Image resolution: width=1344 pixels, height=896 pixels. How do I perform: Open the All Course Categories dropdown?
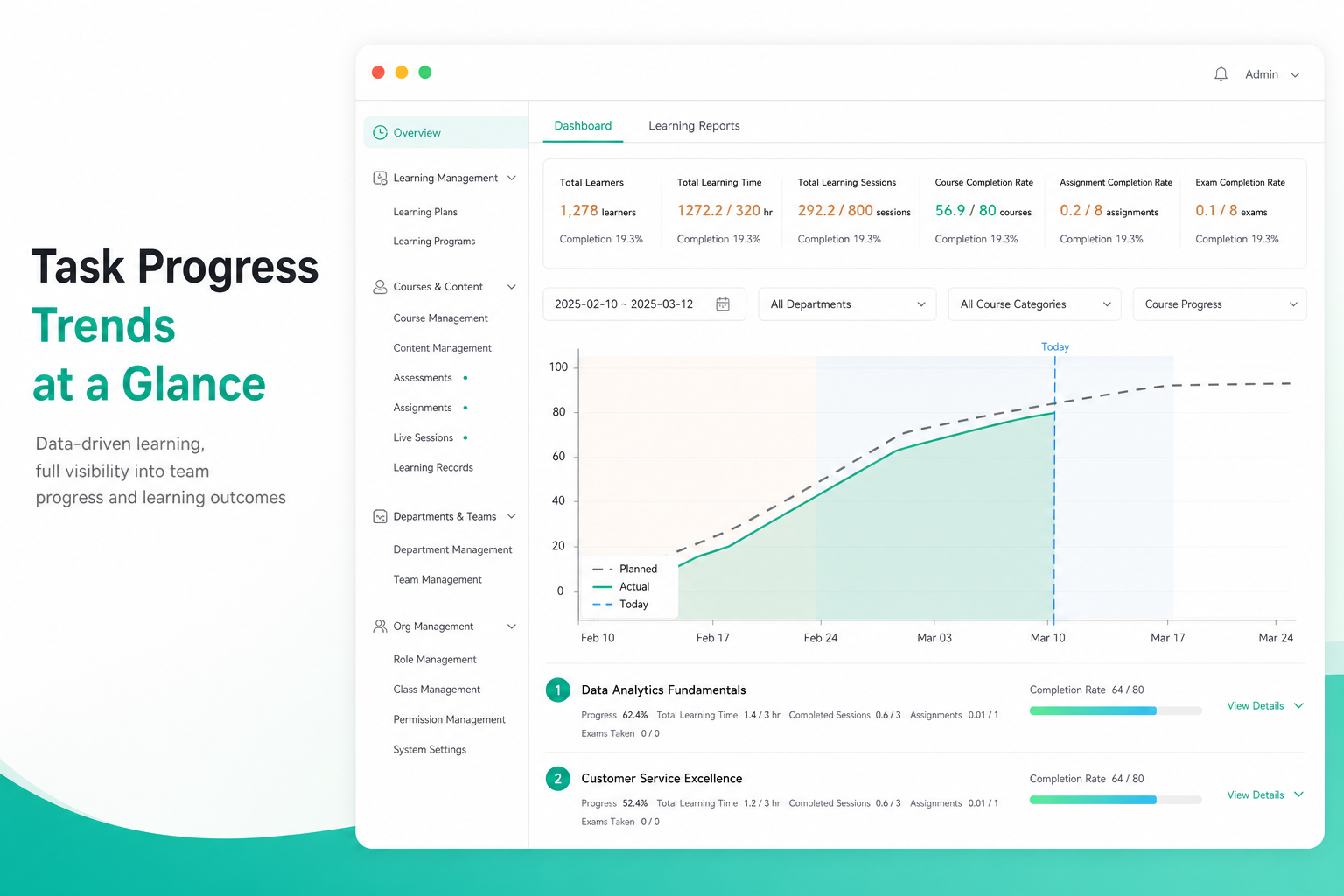coord(1034,304)
